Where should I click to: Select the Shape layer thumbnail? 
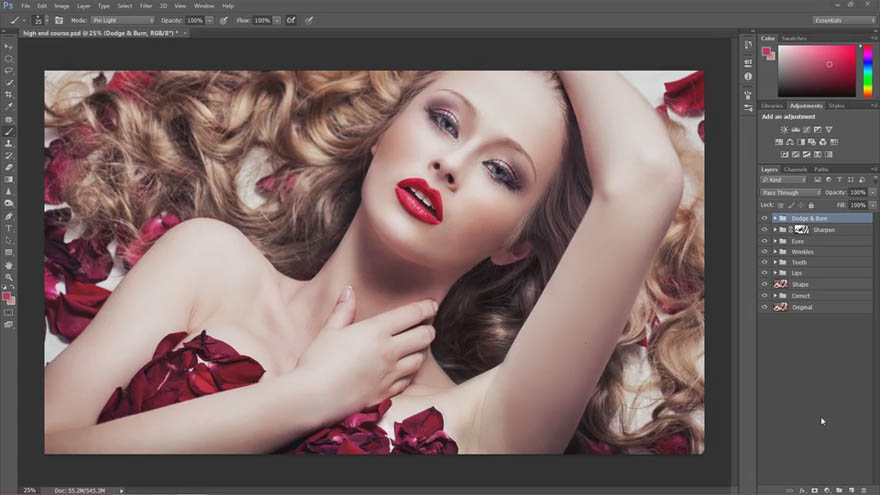[x=781, y=285]
